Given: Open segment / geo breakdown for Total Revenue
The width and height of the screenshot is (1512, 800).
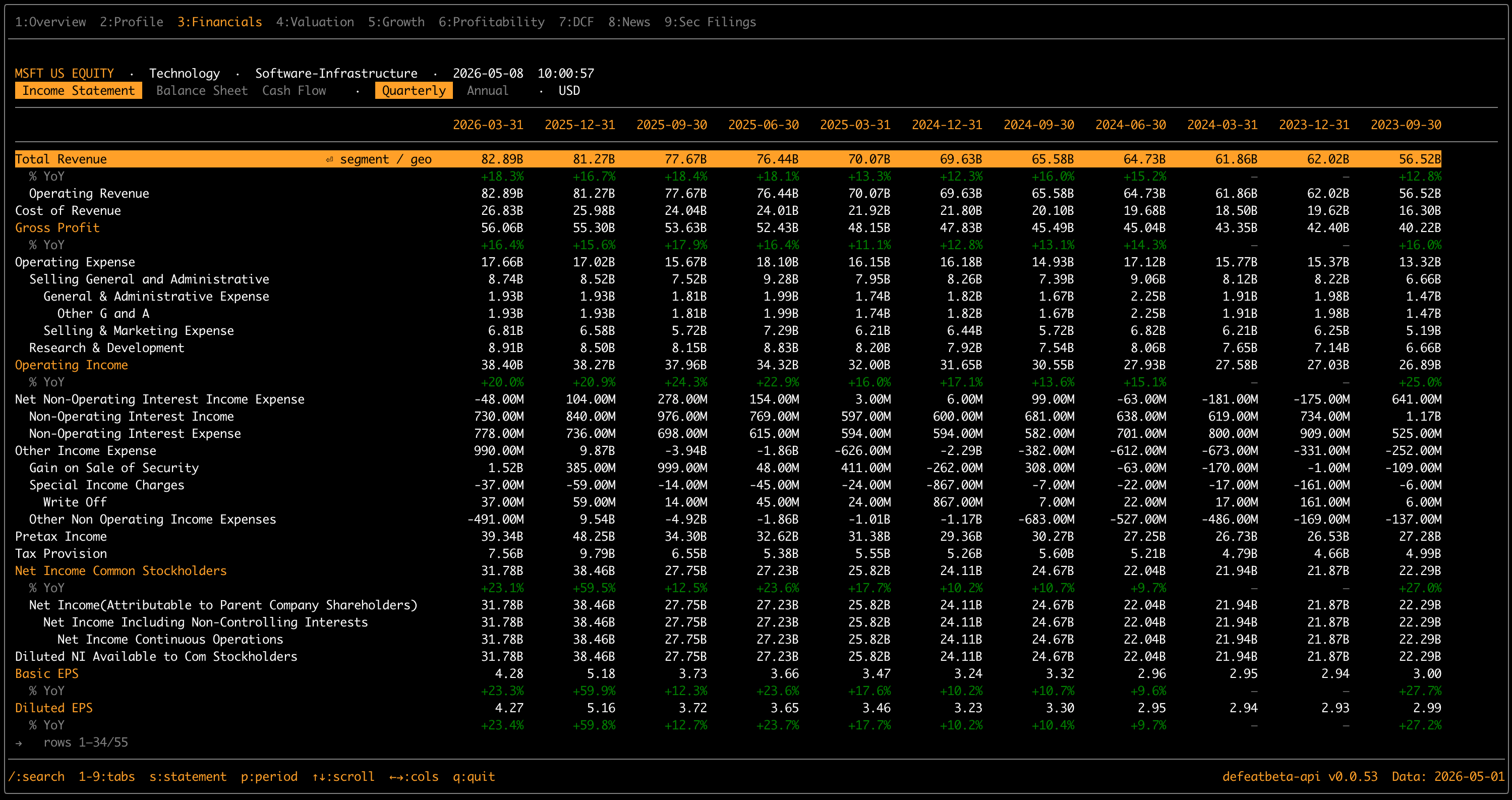Looking at the screenshot, I should (x=386, y=159).
